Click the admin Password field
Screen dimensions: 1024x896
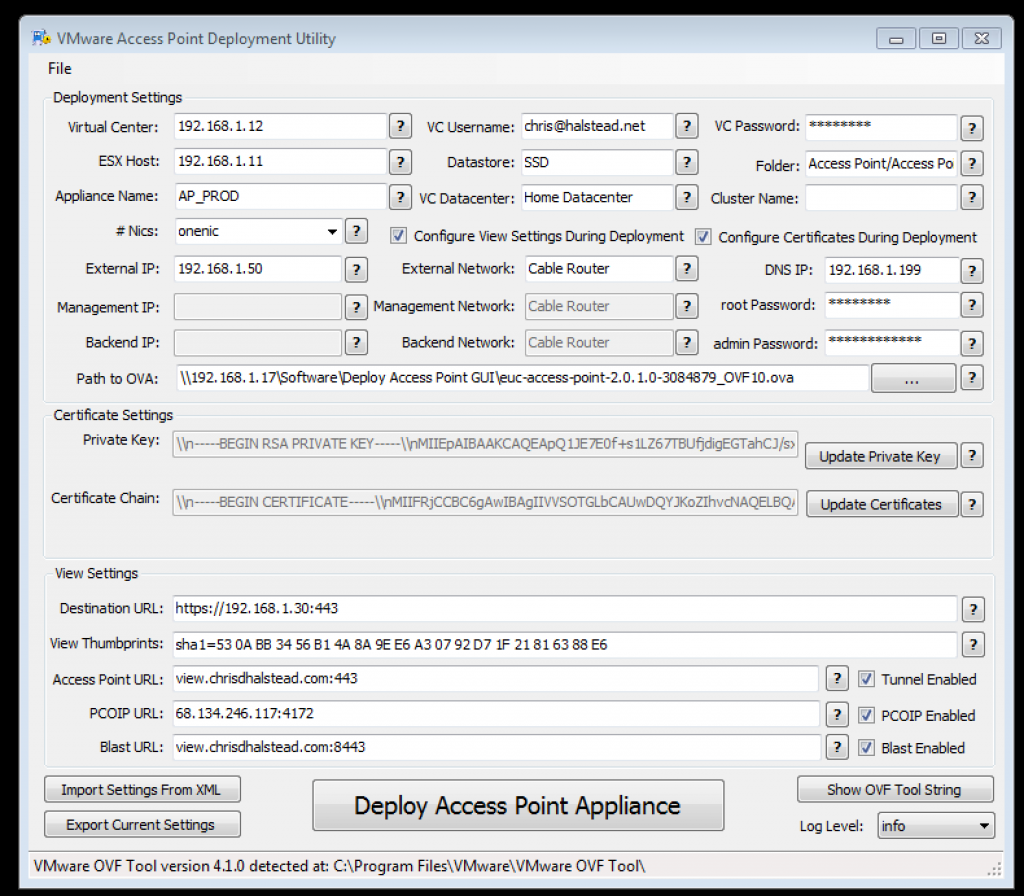tap(892, 343)
